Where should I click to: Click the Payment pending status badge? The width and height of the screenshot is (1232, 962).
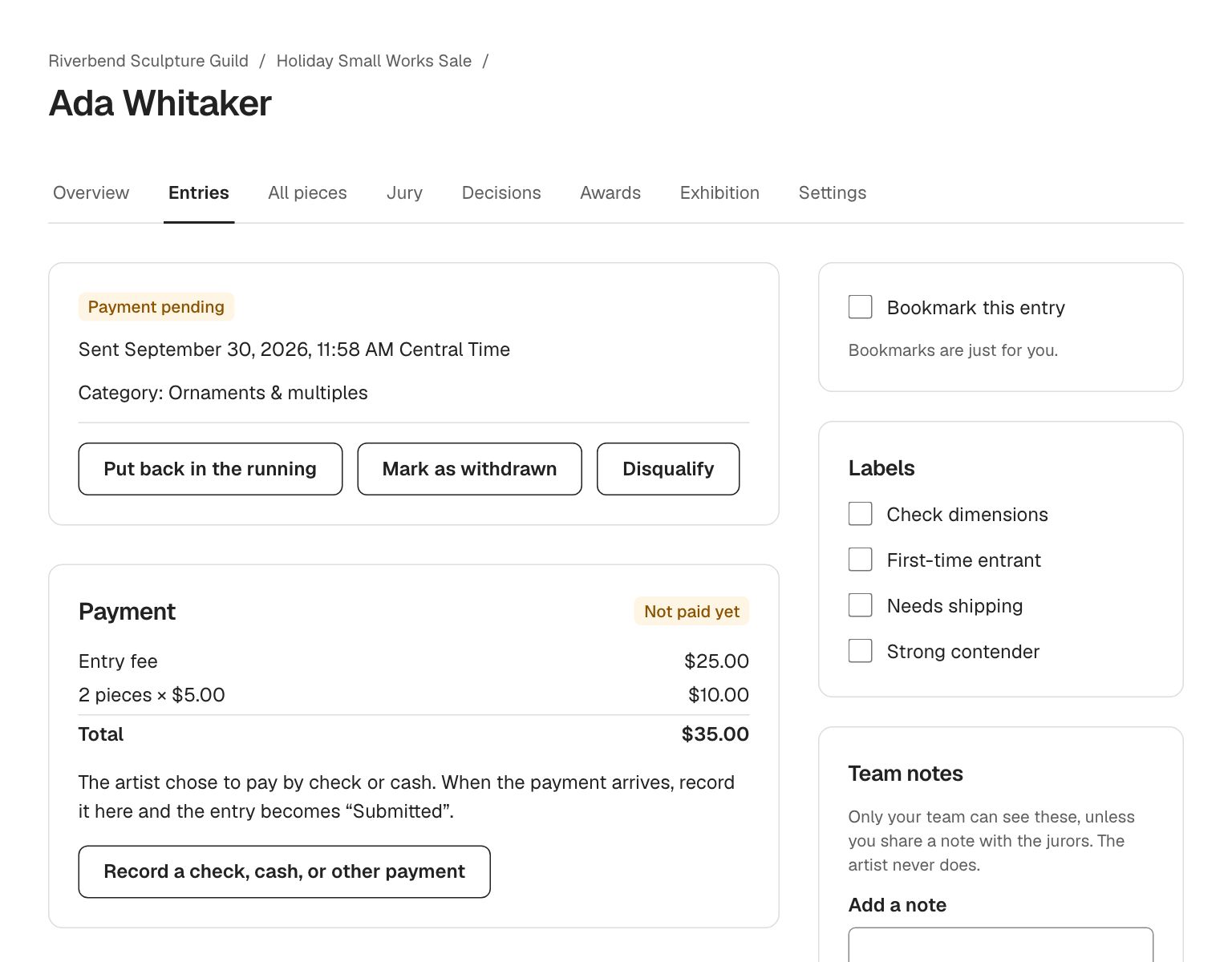(156, 307)
